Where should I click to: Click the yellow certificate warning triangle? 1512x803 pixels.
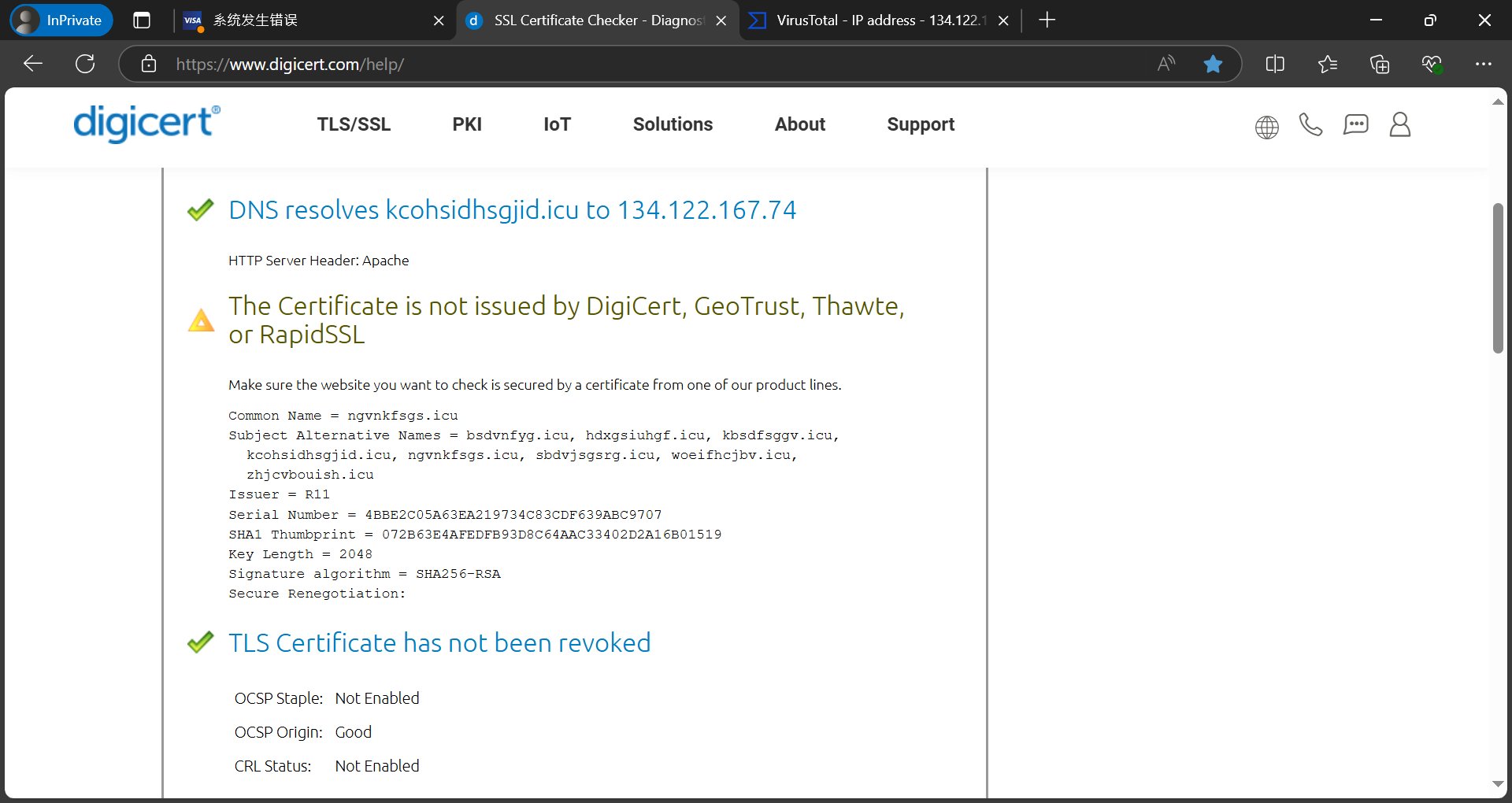[201, 320]
